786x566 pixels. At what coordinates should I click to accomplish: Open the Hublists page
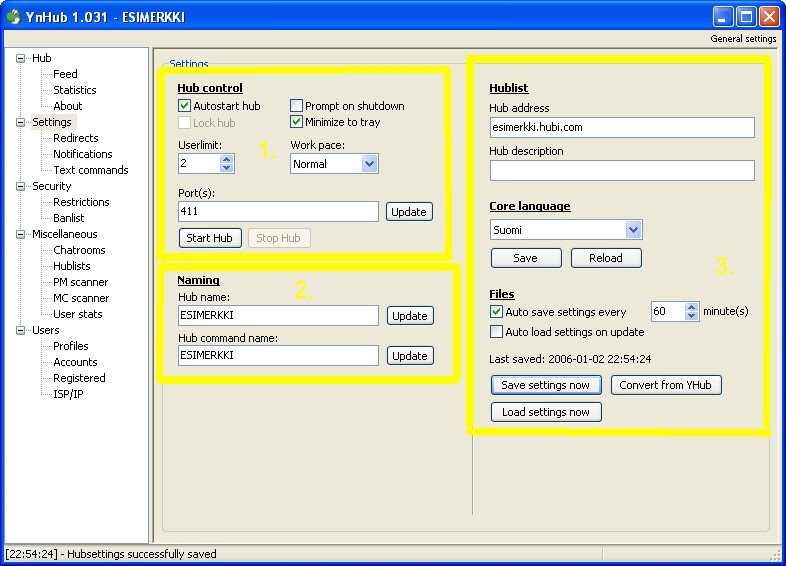[x=72, y=266]
